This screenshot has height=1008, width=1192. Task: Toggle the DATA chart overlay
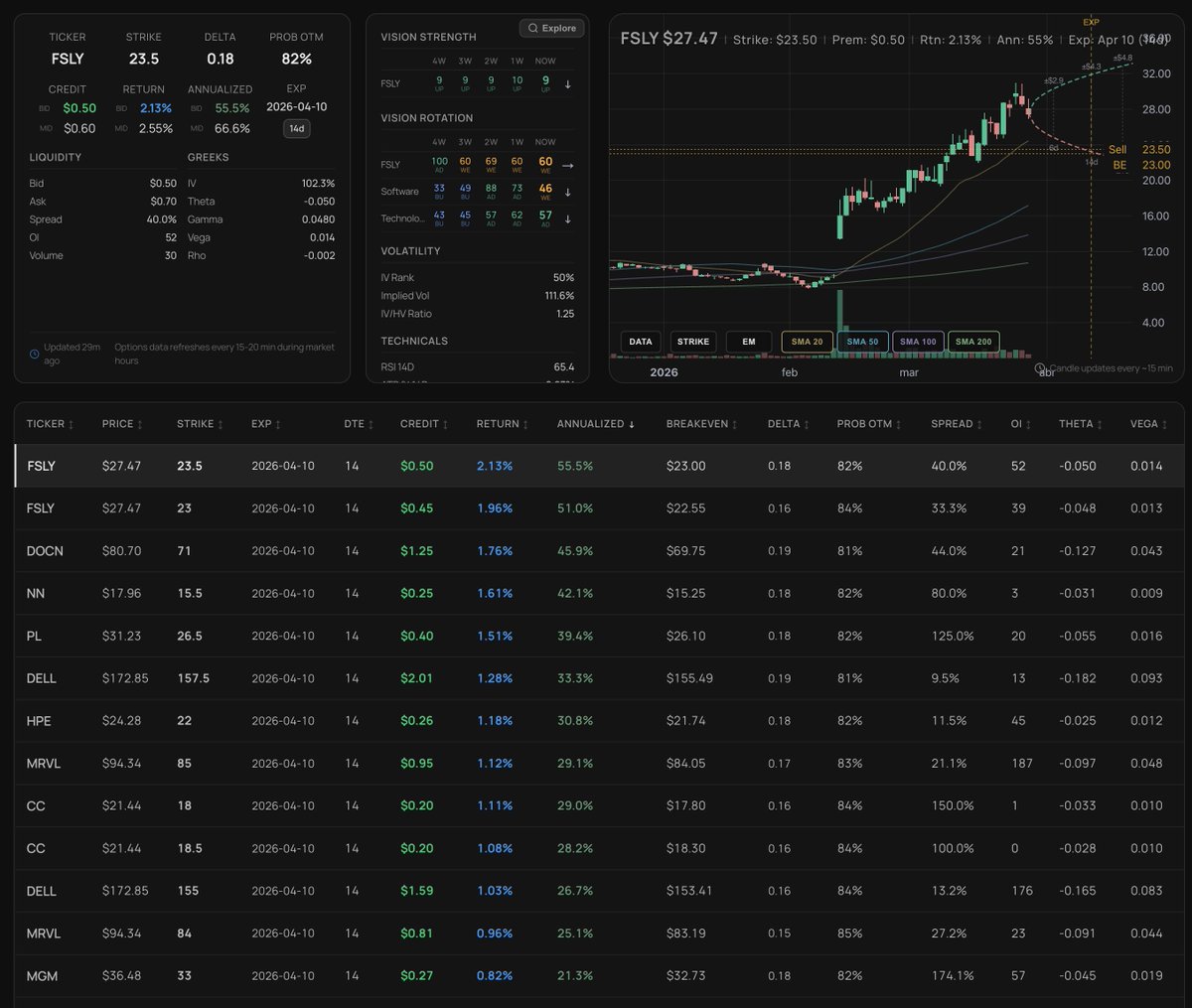pos(641,342)
